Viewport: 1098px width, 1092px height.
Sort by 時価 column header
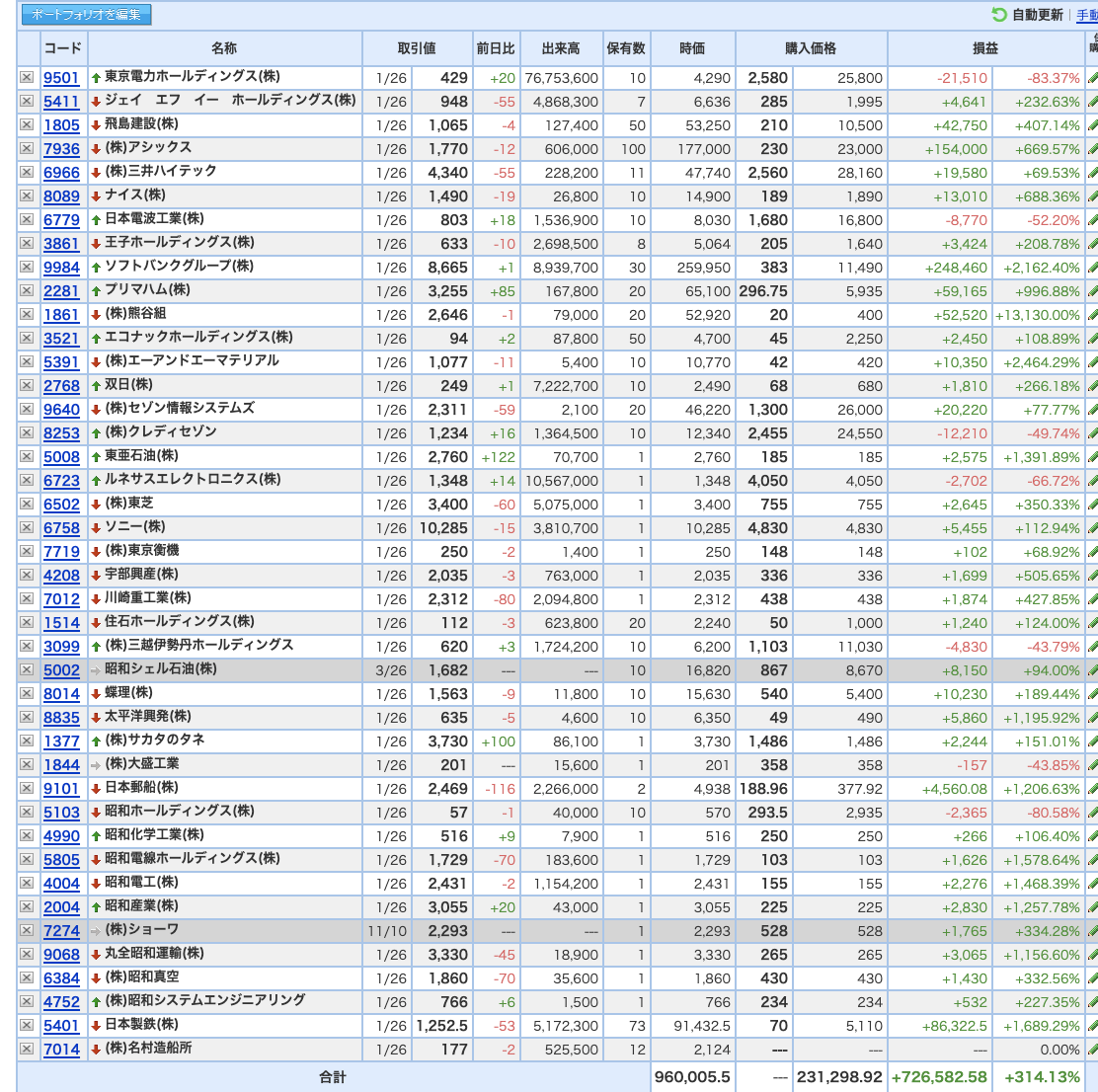point(692,48)
